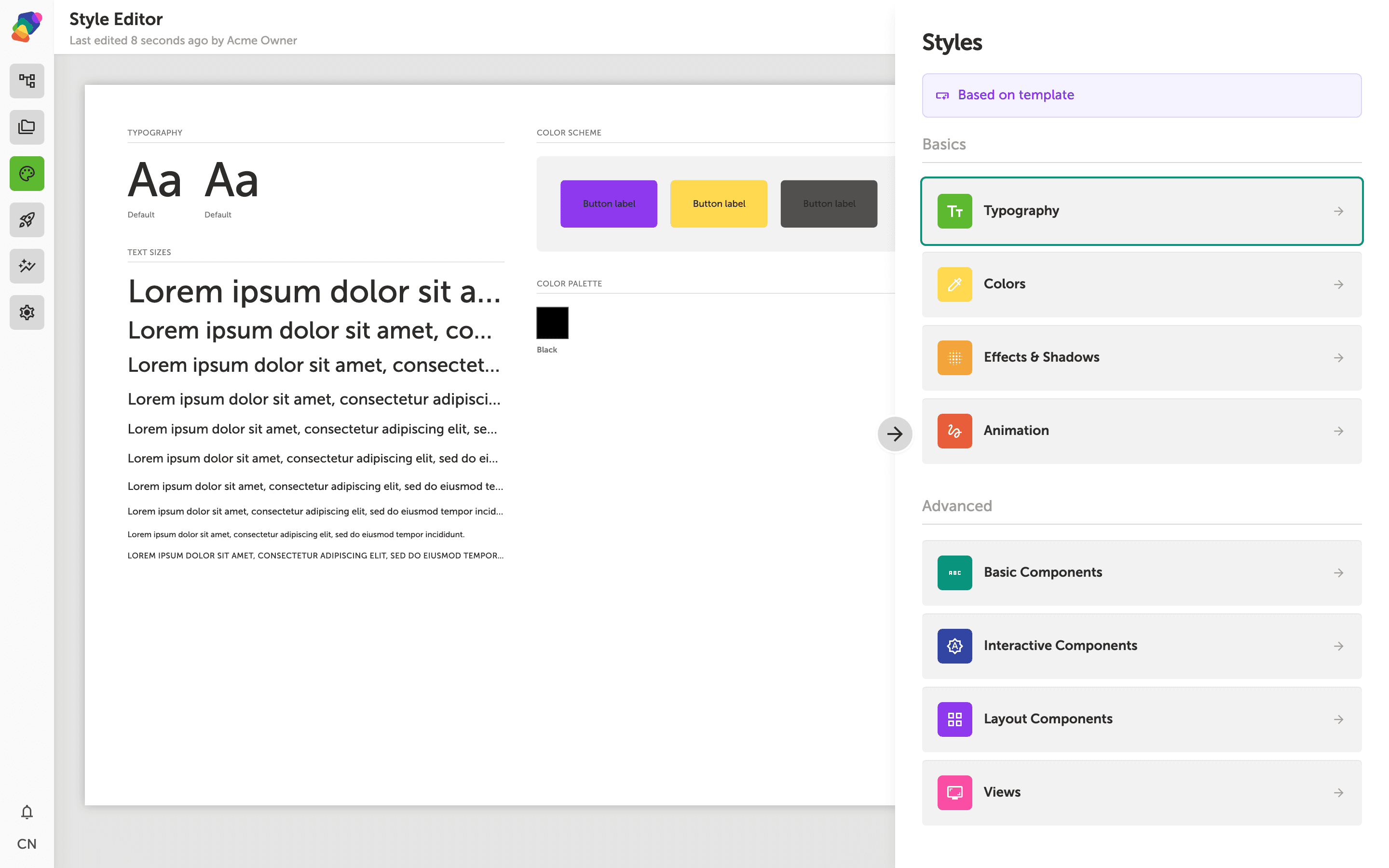Click the teal Basic Components ABC icon
The width and height of the screenshot is (1389, 868).
pos(954,573)
